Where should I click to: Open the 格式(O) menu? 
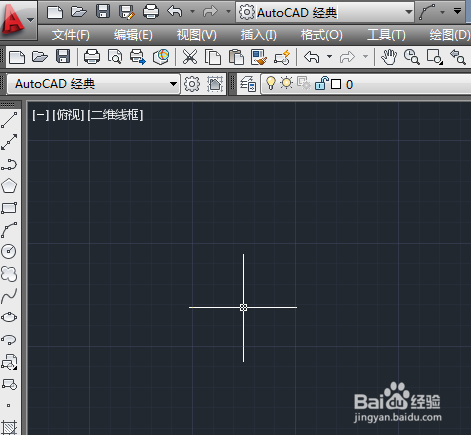click(x=322, y=35)
